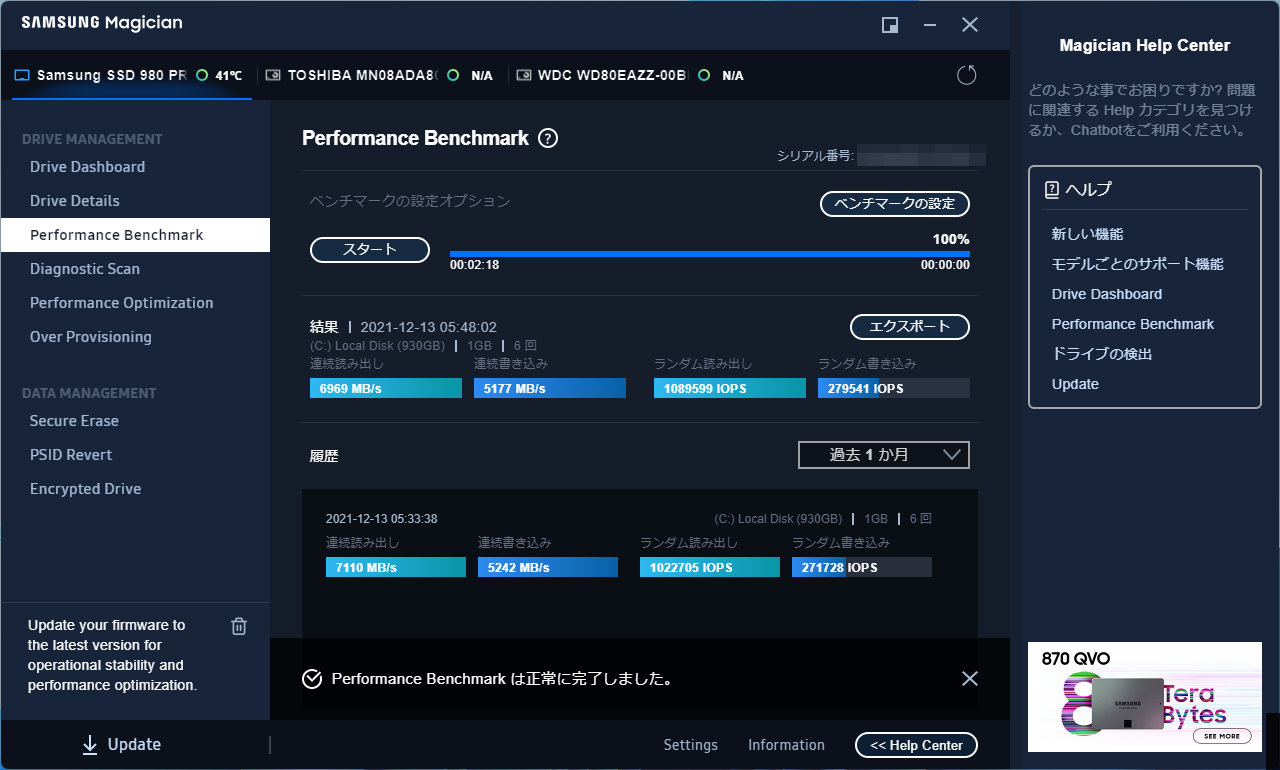
Task: Select the TOSHIBA MN08ADA drive tab
Action: (380, 75)
